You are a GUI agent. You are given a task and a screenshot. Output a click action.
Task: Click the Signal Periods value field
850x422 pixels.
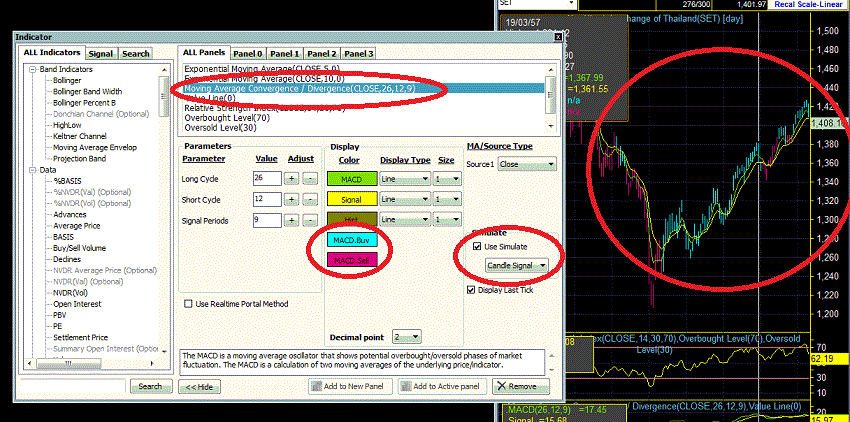[x=267, y=220]
